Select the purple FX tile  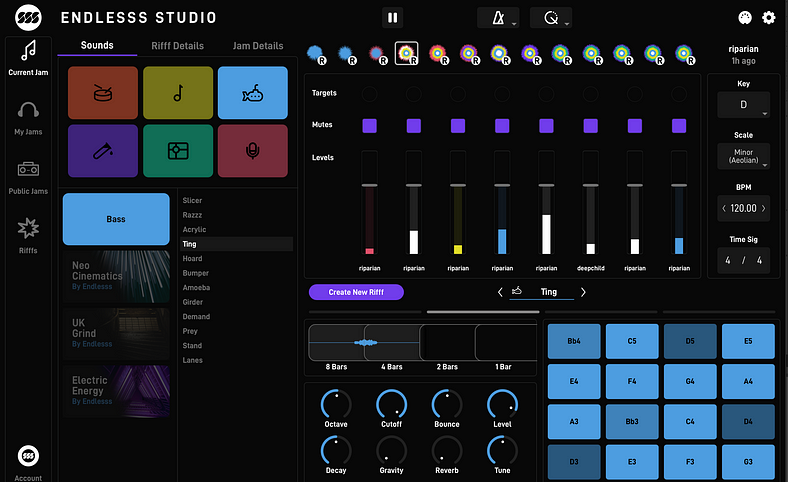click(103, 151)
